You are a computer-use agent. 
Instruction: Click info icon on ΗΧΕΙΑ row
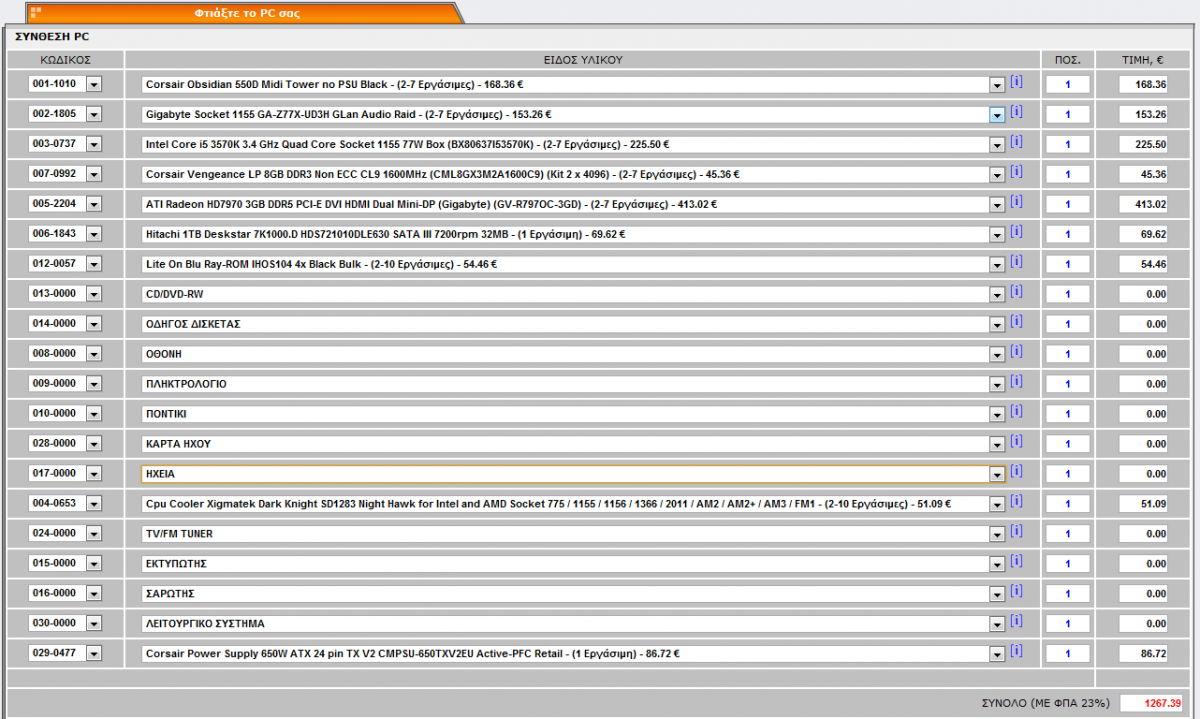coord(1016,472)
